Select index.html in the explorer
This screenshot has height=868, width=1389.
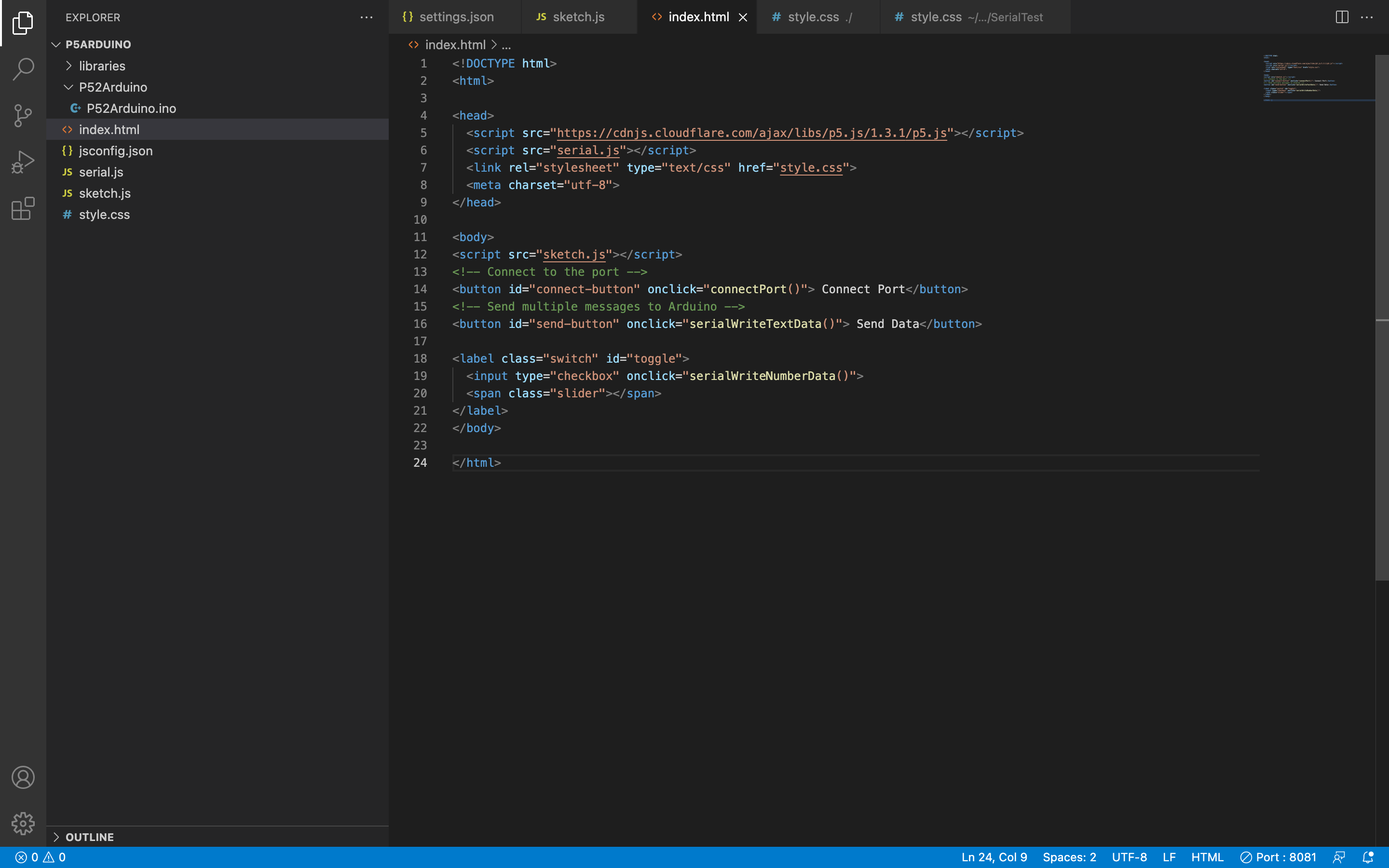(217, 129)
